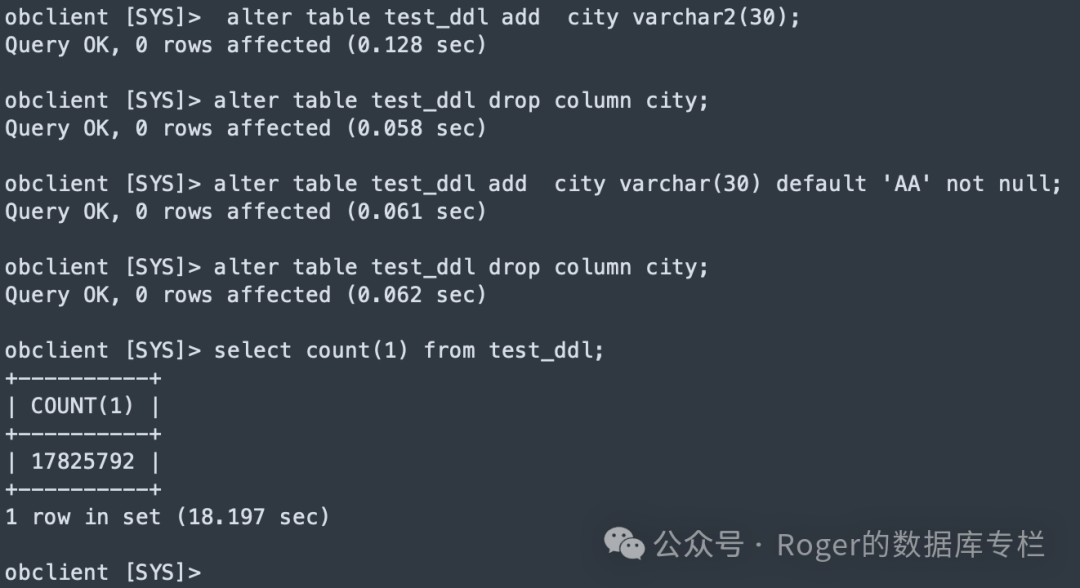
Task: Click the bottom border of the result table
Action: 83,490
